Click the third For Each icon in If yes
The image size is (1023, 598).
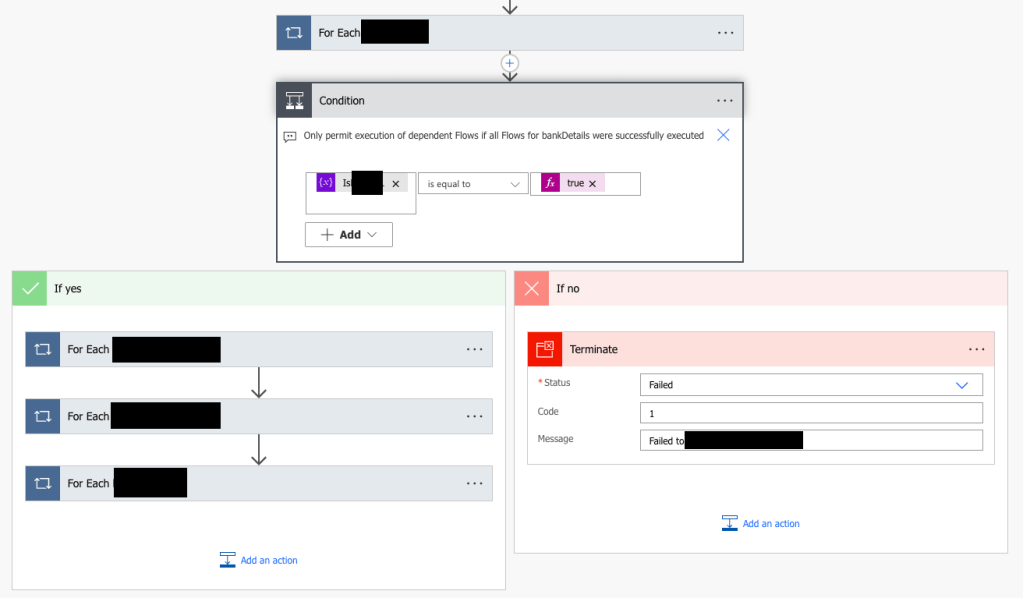pos(43,483)
